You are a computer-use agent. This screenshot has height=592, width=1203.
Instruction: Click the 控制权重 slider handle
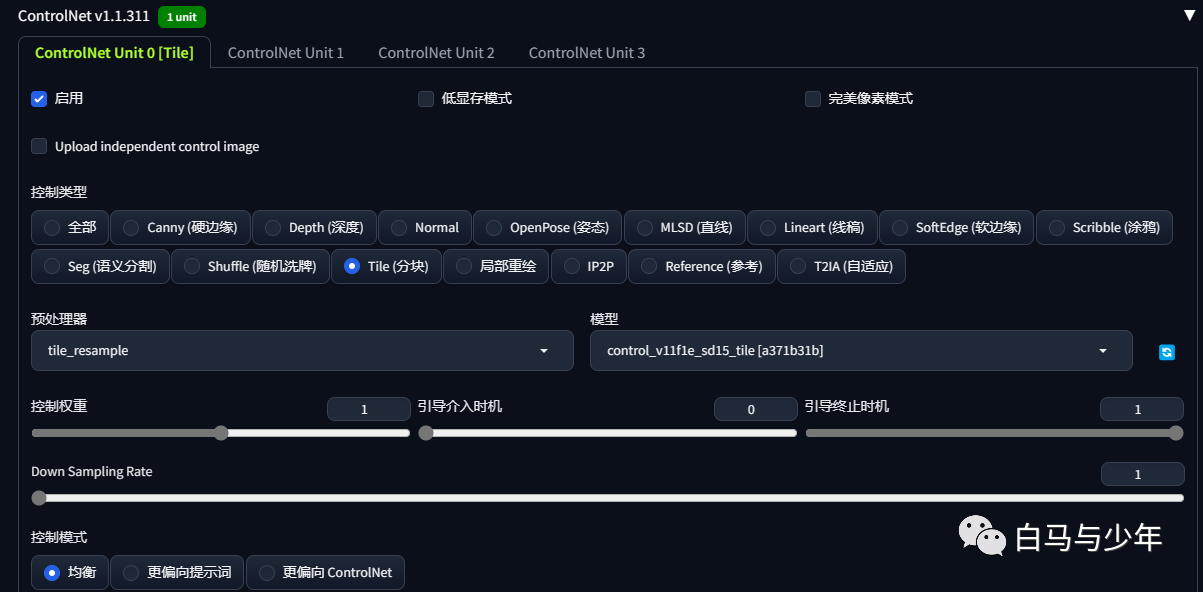221,433
